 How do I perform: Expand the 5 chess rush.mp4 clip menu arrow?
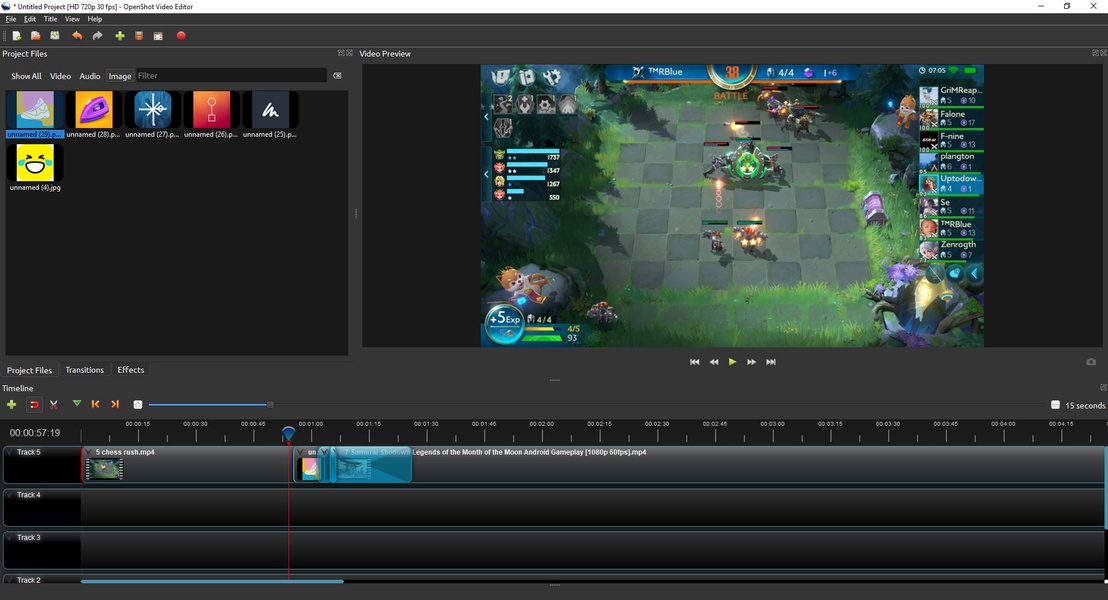coord(89,452)
